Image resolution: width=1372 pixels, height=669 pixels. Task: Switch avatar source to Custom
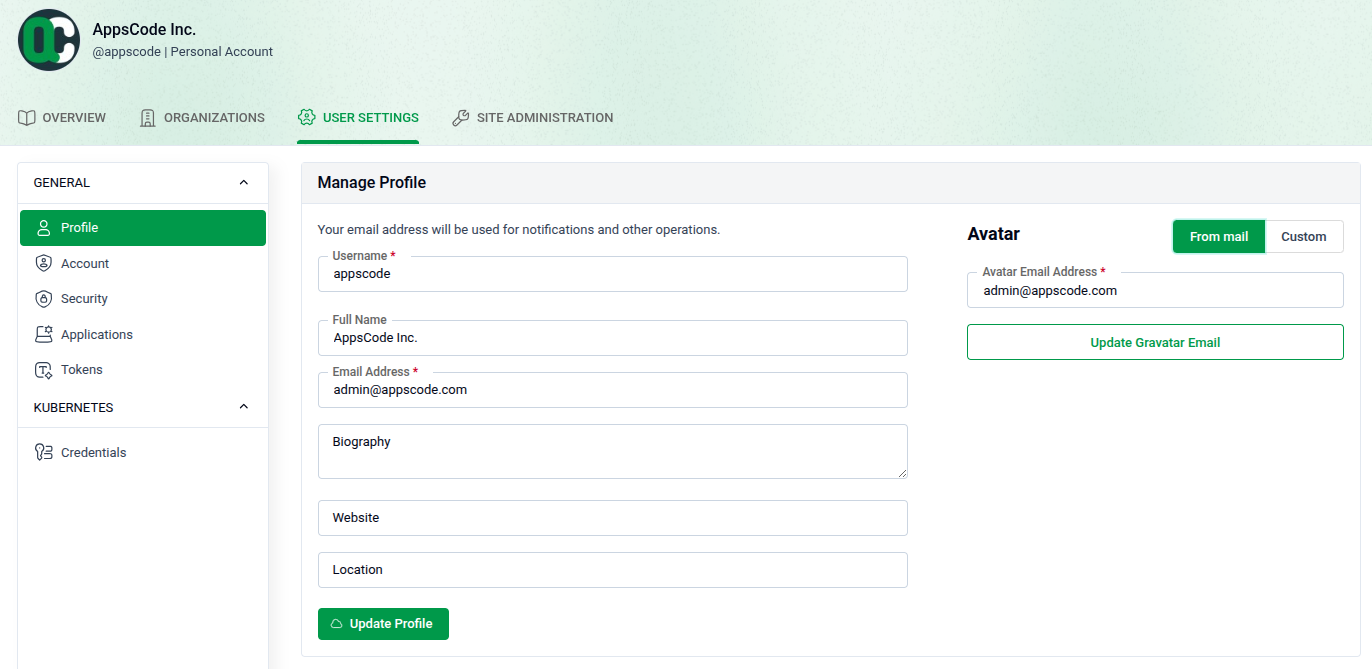click(1304, 236)
